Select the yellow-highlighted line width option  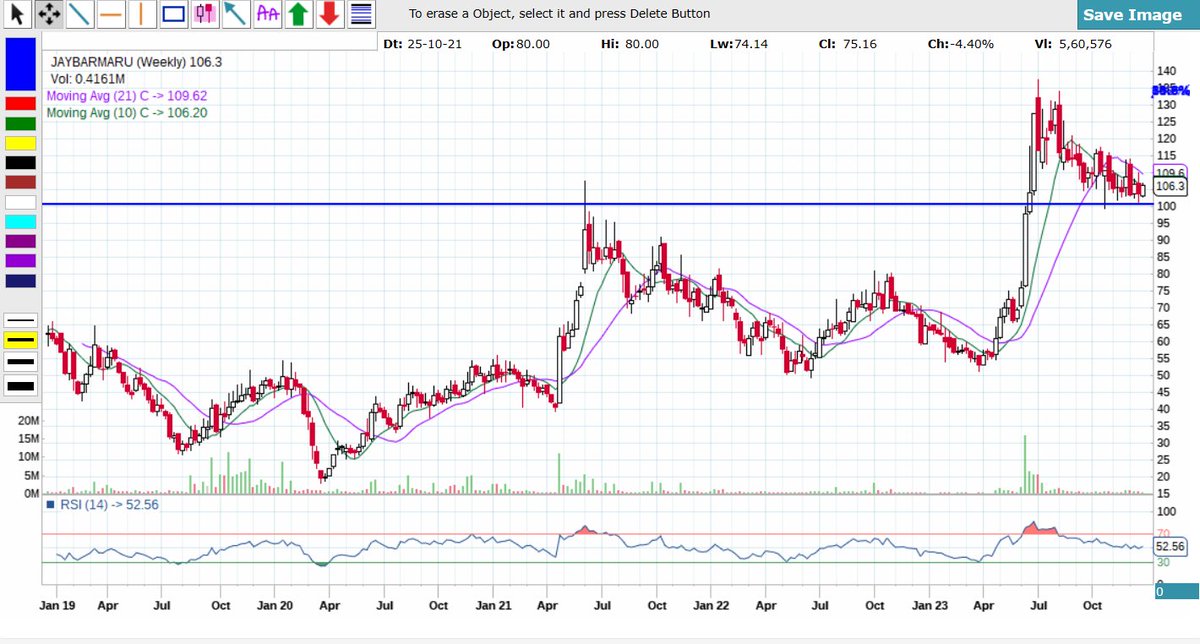(21, 340)
